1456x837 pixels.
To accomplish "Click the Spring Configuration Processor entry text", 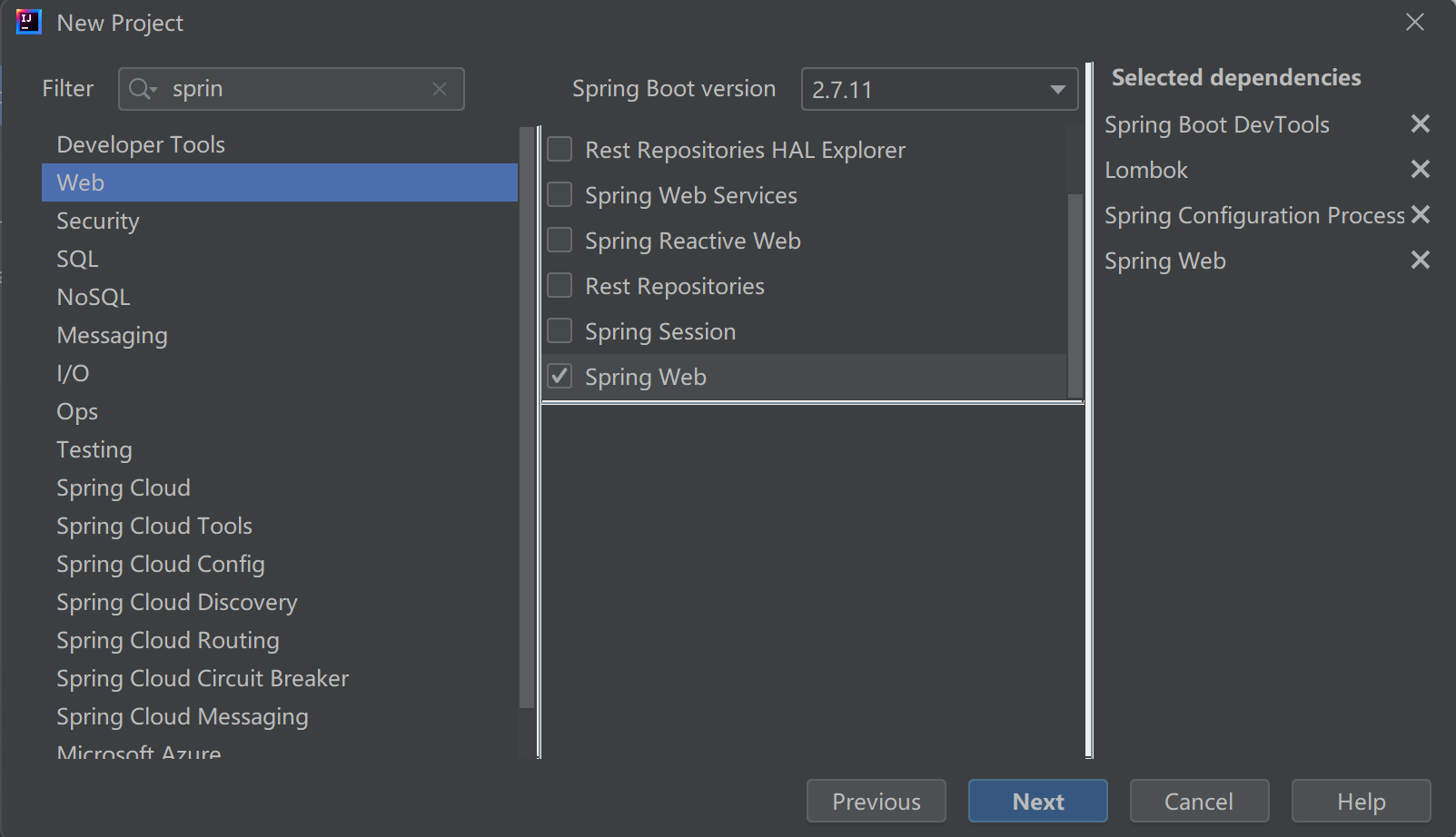I will point(1254,215).
